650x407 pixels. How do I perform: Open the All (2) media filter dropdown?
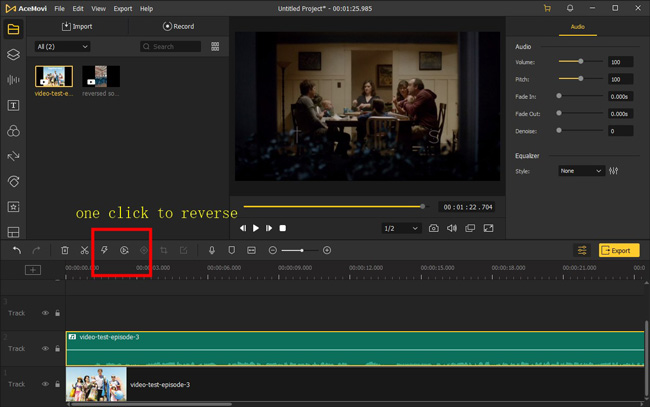pyautogui.click(x=62, y=46)
